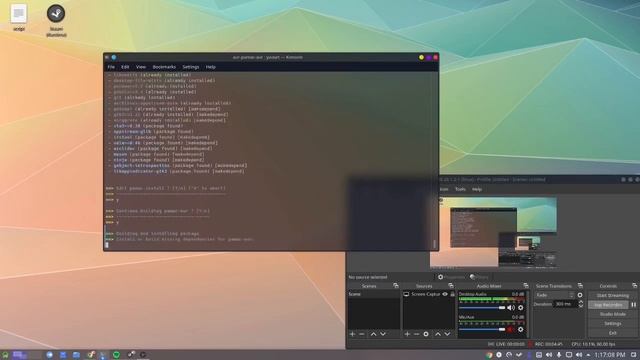Click the clock in the taskbar
Viewport: 640px width, 360px height.
click(x=610, y=355)
